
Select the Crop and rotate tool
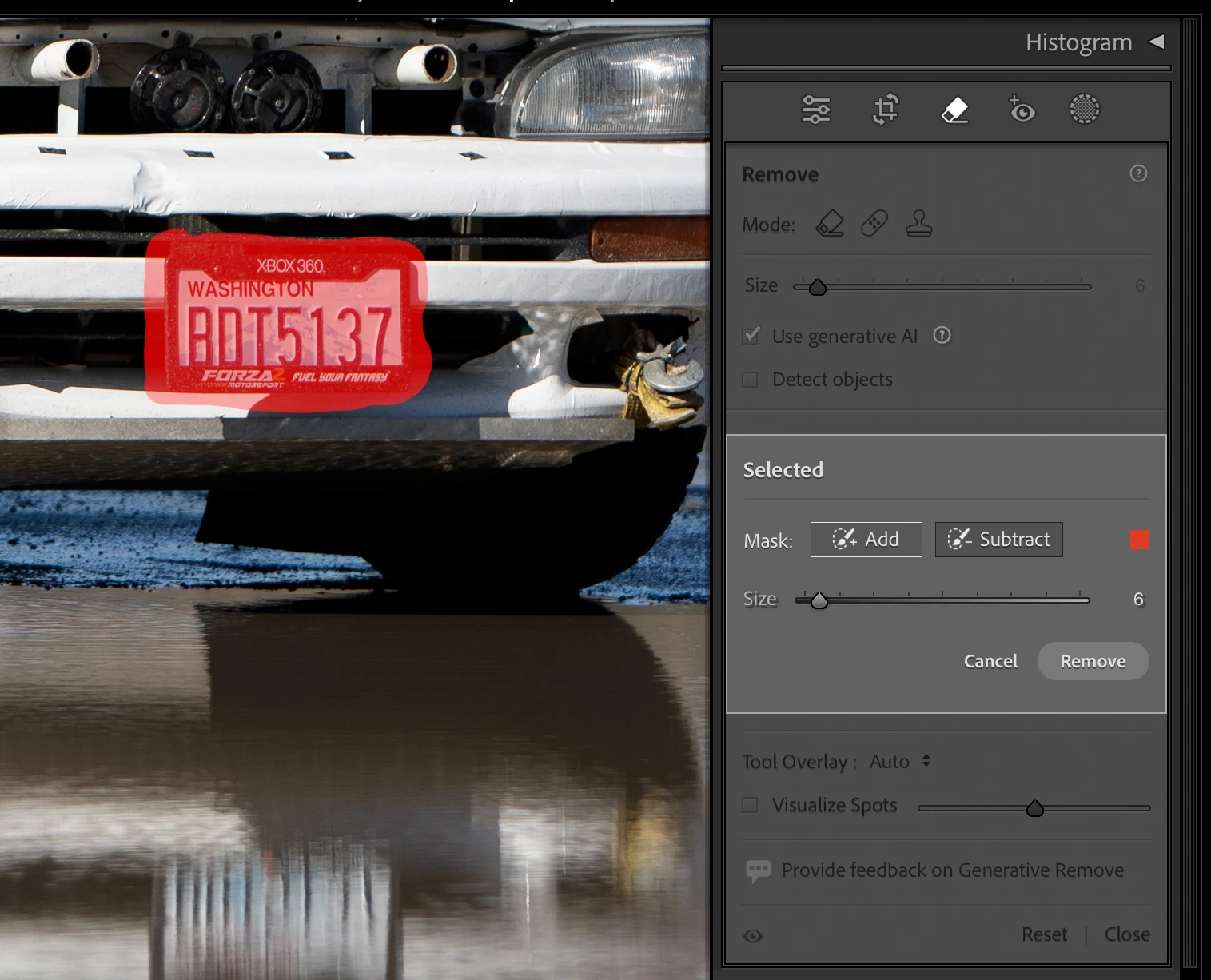point(885,110)
